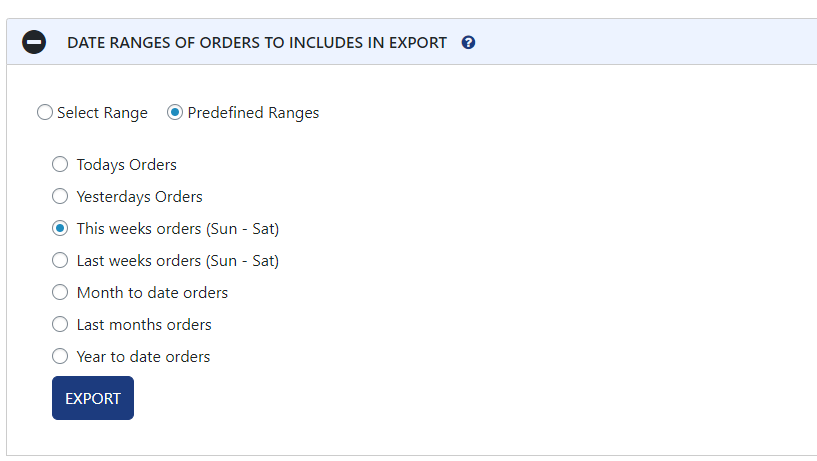Collapse the date ranges section via minus icon
817x461 pixels.
[x=34, y=43]
